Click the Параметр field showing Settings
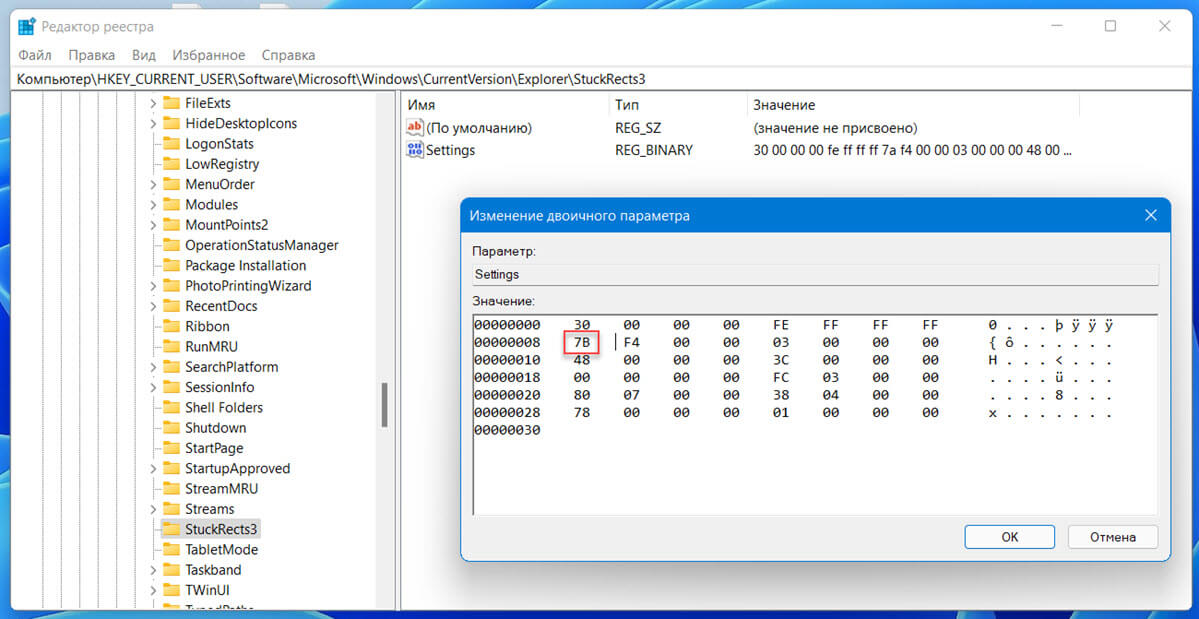This screenshot has height=619, width=1199. 815,274
